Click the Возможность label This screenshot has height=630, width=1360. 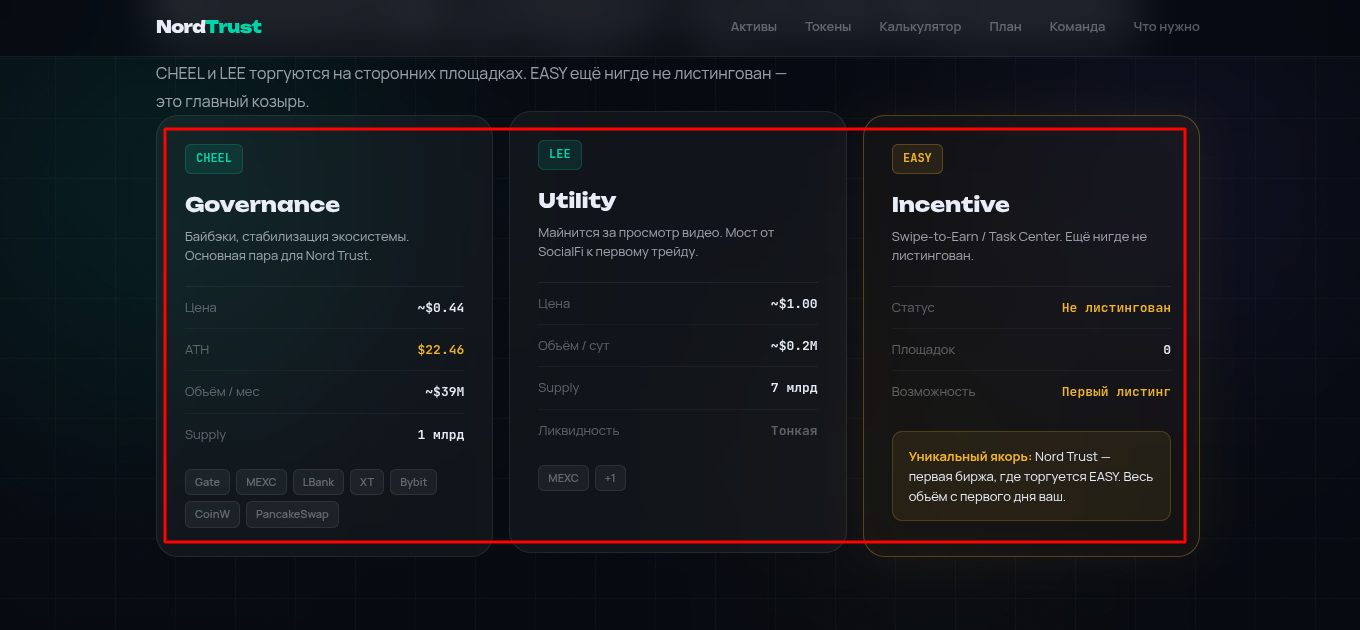pos(934,392)
